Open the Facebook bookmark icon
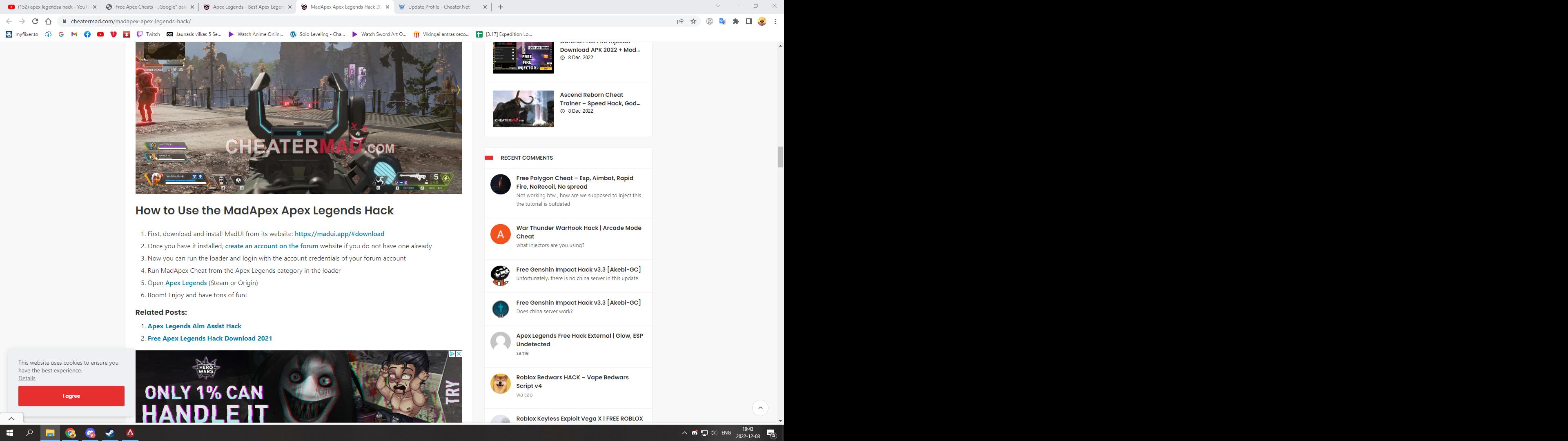 click(87, 34)
